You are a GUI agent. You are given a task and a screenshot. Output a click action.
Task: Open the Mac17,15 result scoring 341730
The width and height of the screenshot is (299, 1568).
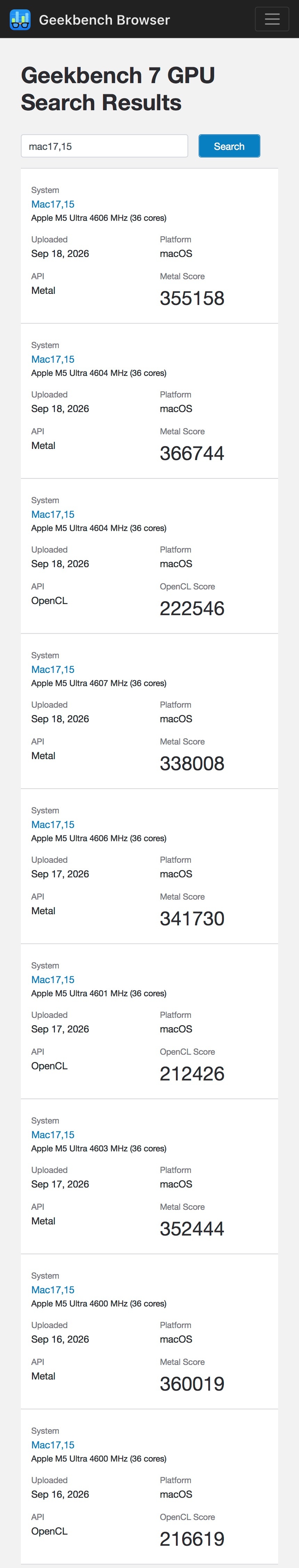click(53, 825)
